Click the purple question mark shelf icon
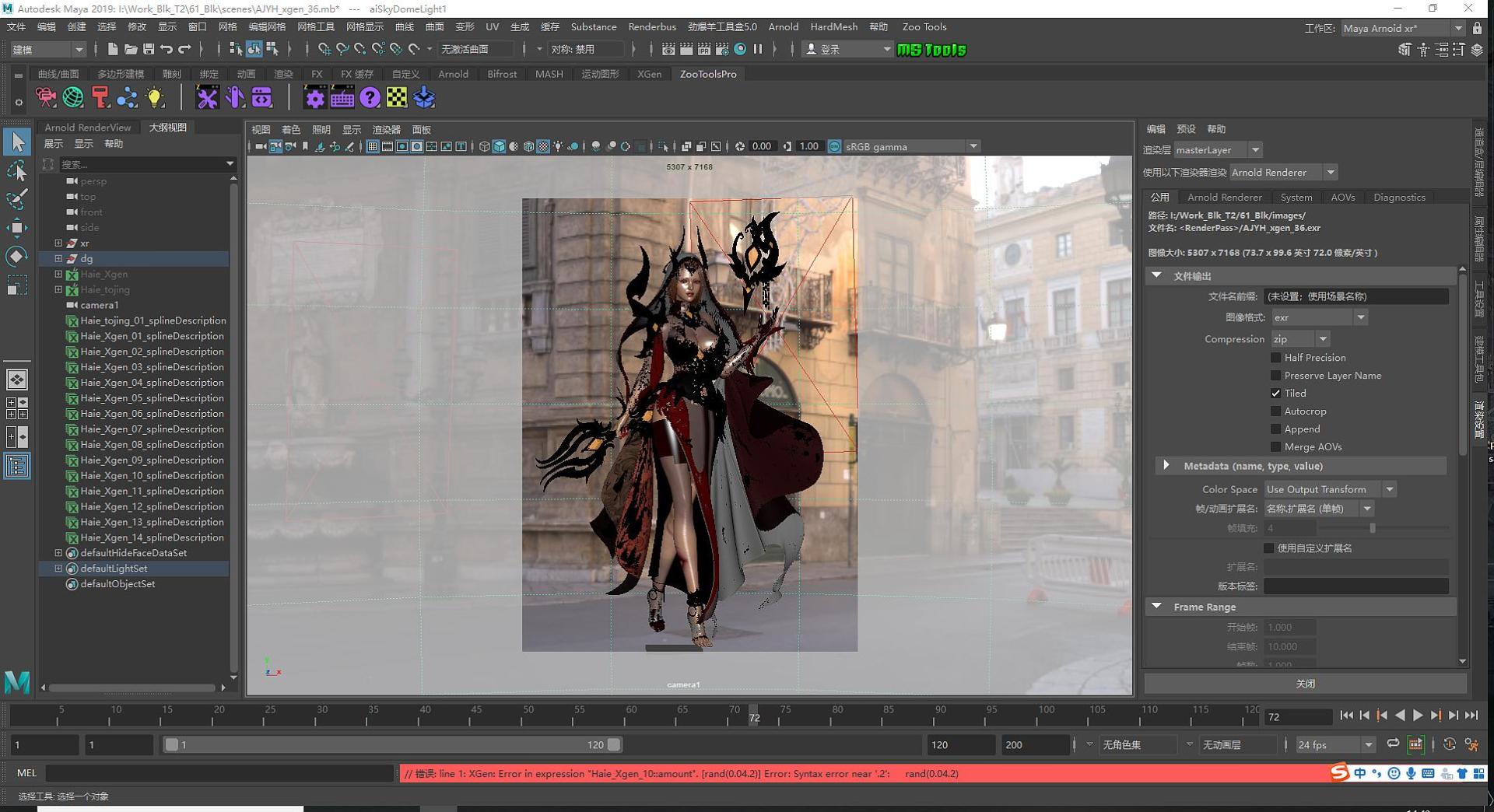 (370, 98)
